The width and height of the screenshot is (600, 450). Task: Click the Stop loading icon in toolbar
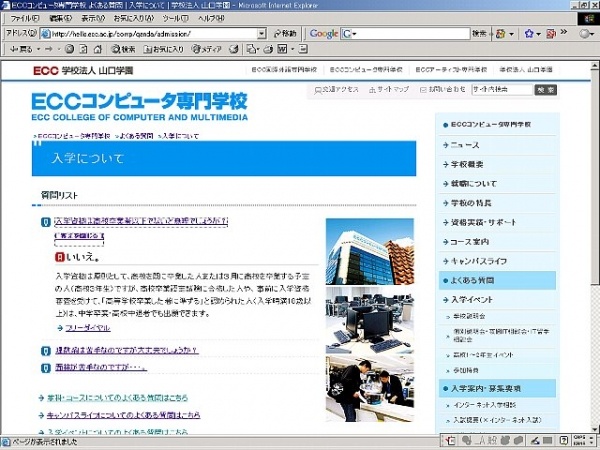pyautogui.click(x=69, y=49)
